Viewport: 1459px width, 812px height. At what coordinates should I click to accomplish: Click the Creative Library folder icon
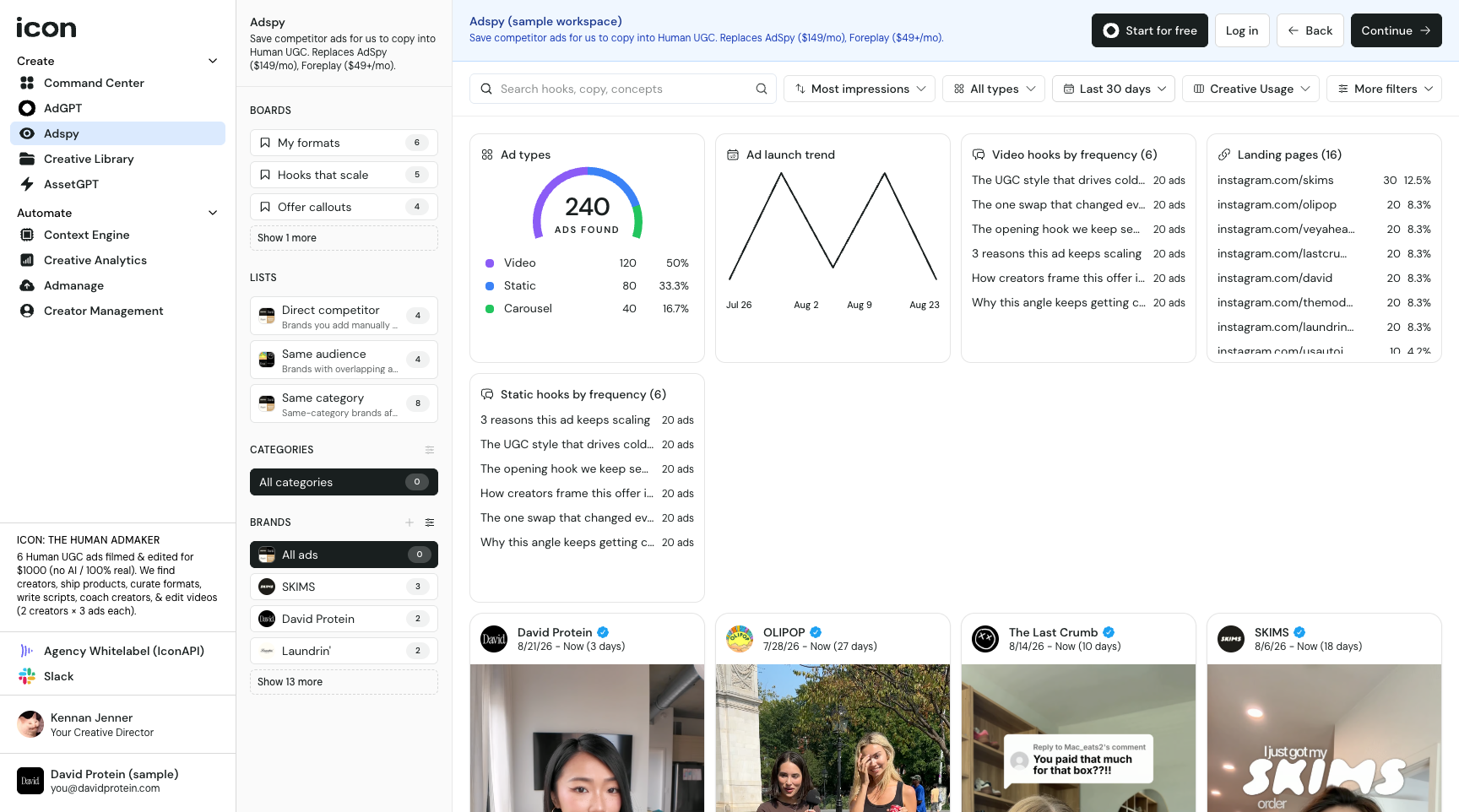tap(27, 159)
